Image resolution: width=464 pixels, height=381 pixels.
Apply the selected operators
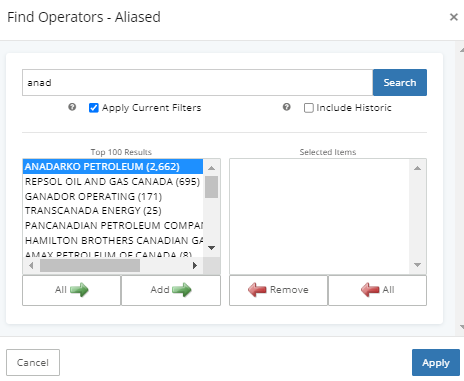(436, 362)
